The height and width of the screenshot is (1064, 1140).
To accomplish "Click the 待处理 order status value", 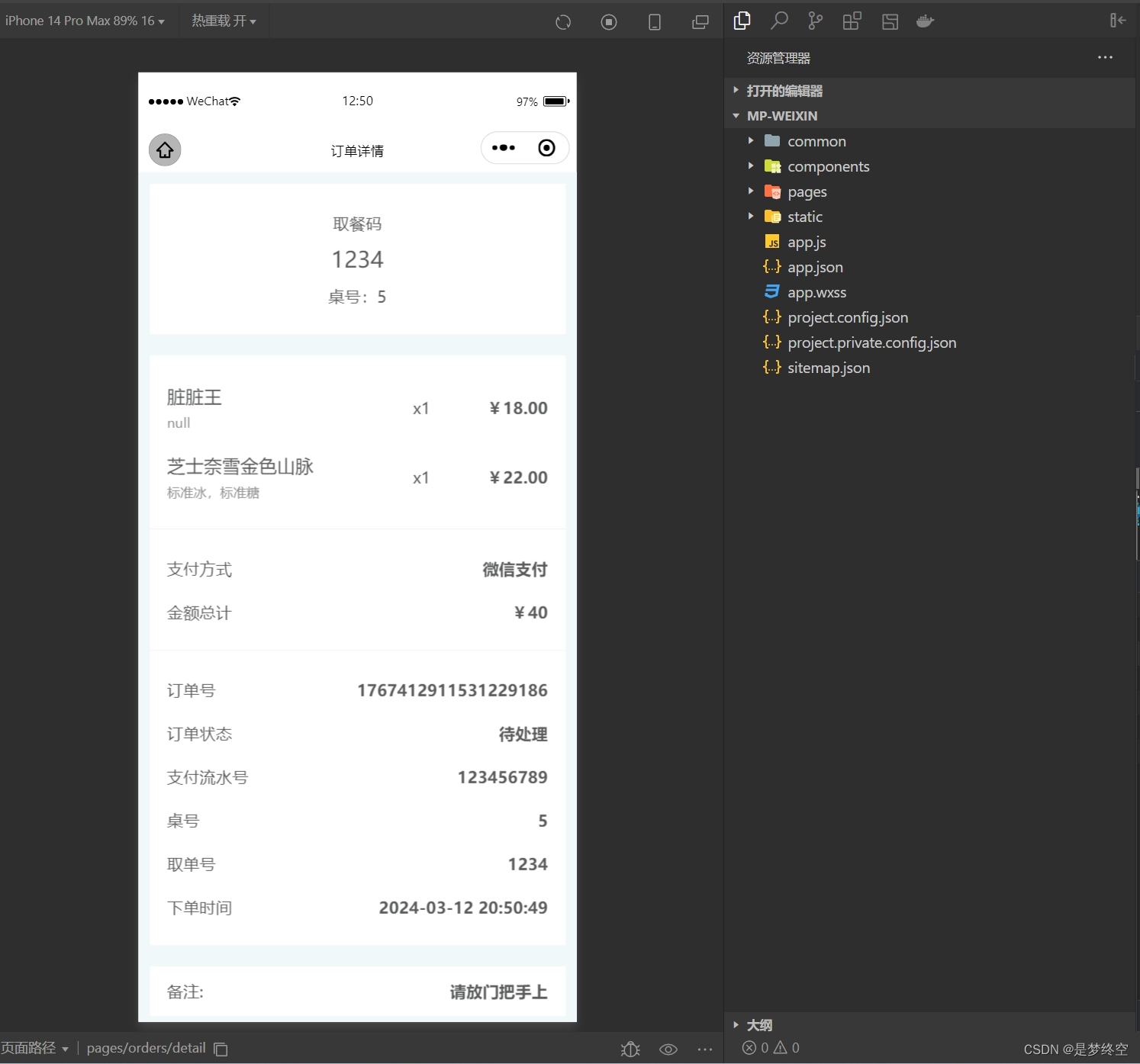I will [x=523, y=735].
